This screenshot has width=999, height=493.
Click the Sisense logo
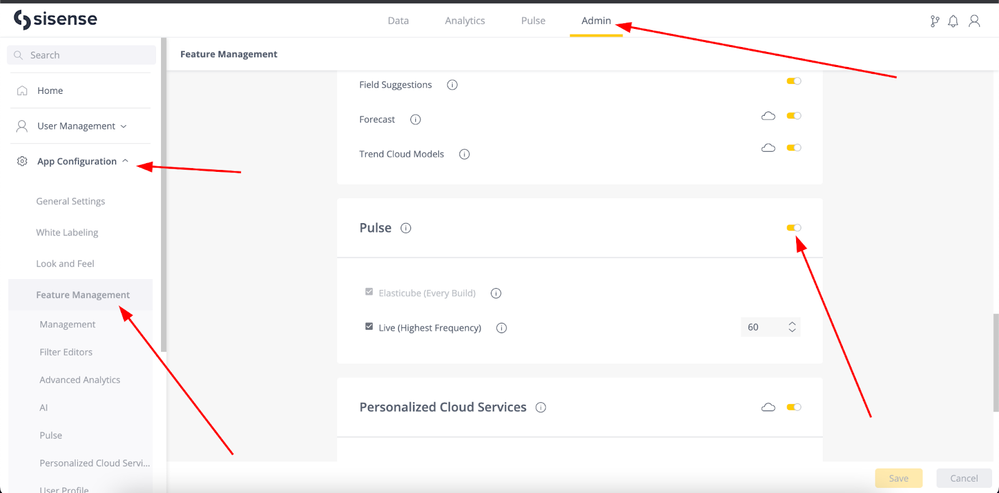[55, 20]
